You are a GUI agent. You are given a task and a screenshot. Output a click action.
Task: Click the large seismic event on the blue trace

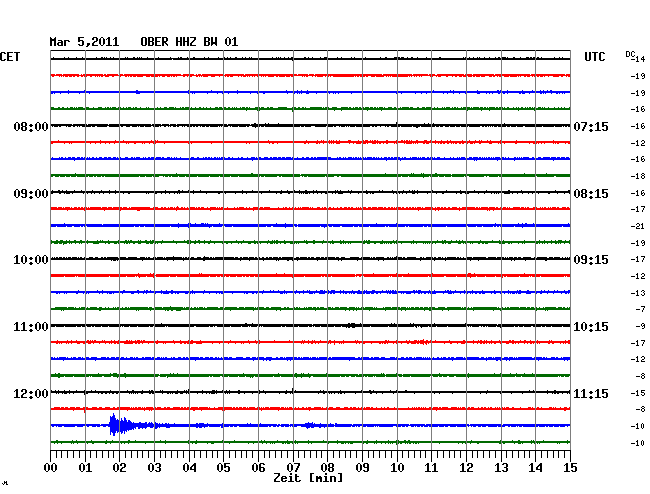tap(120, 425)
